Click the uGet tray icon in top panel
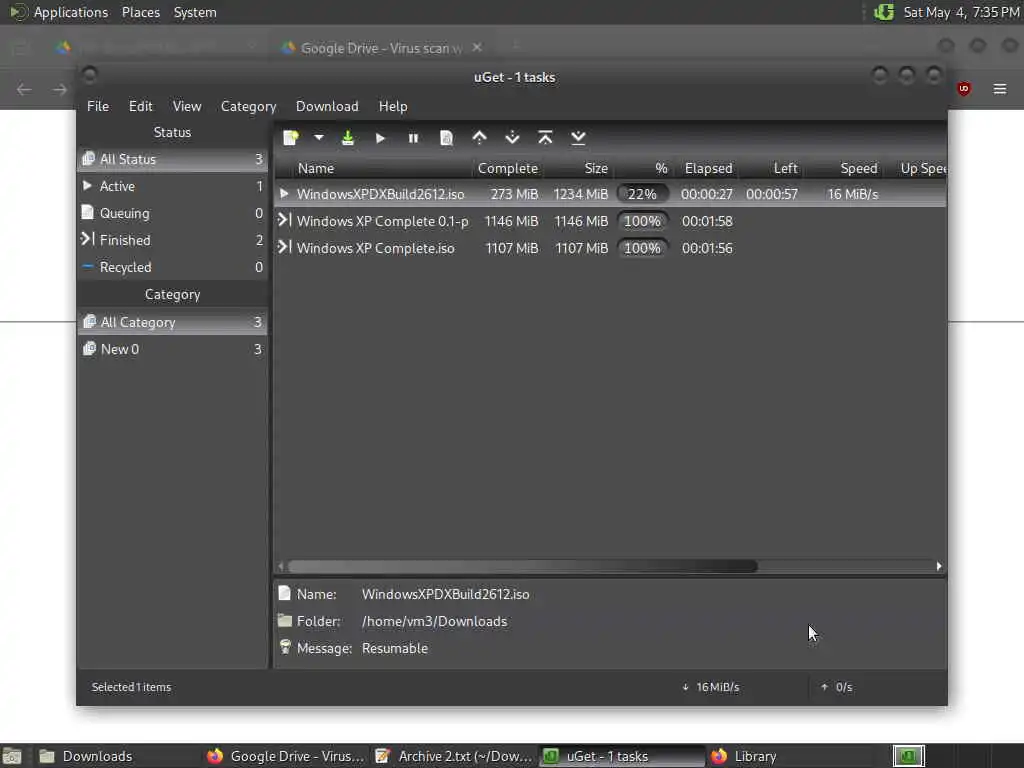The height and width of the screenshot is (768, 1024). pos(884,12)
